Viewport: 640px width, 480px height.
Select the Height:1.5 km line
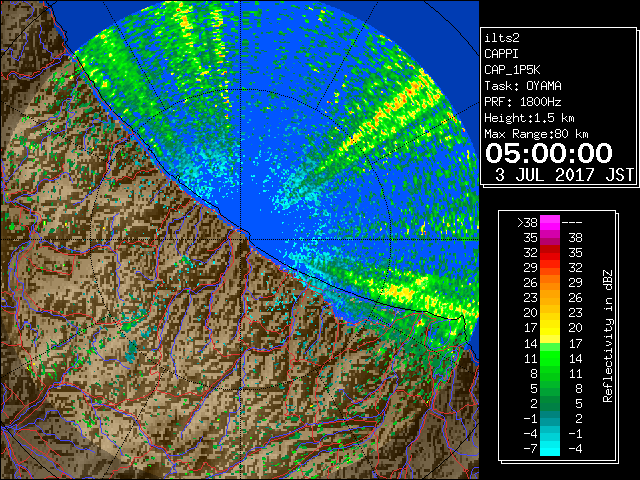click(x=529, y=118)
